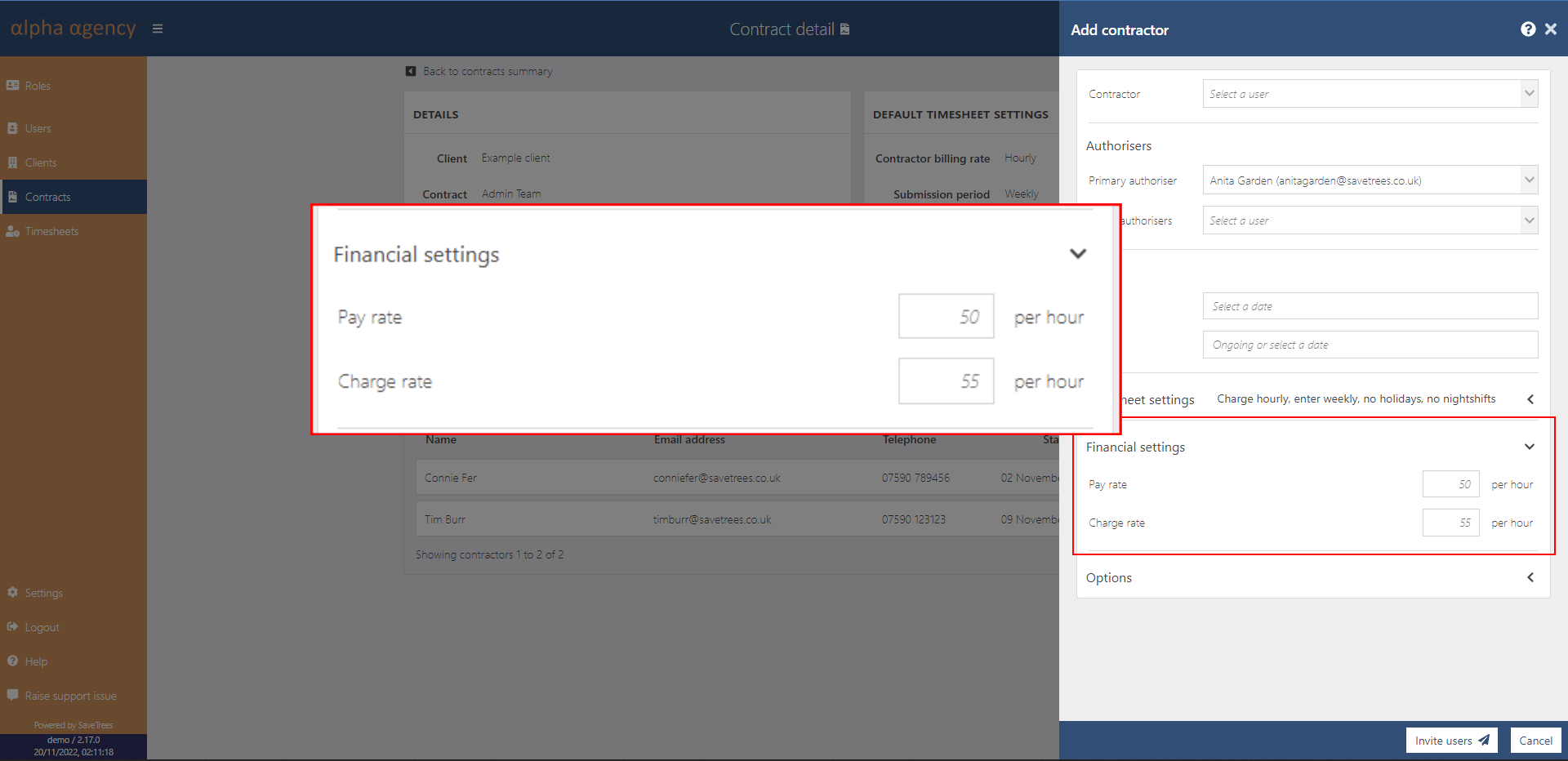Click the Timesheets sidebar icon
1568x761 pixels.
pyautogui.click(x=13, y=231)
